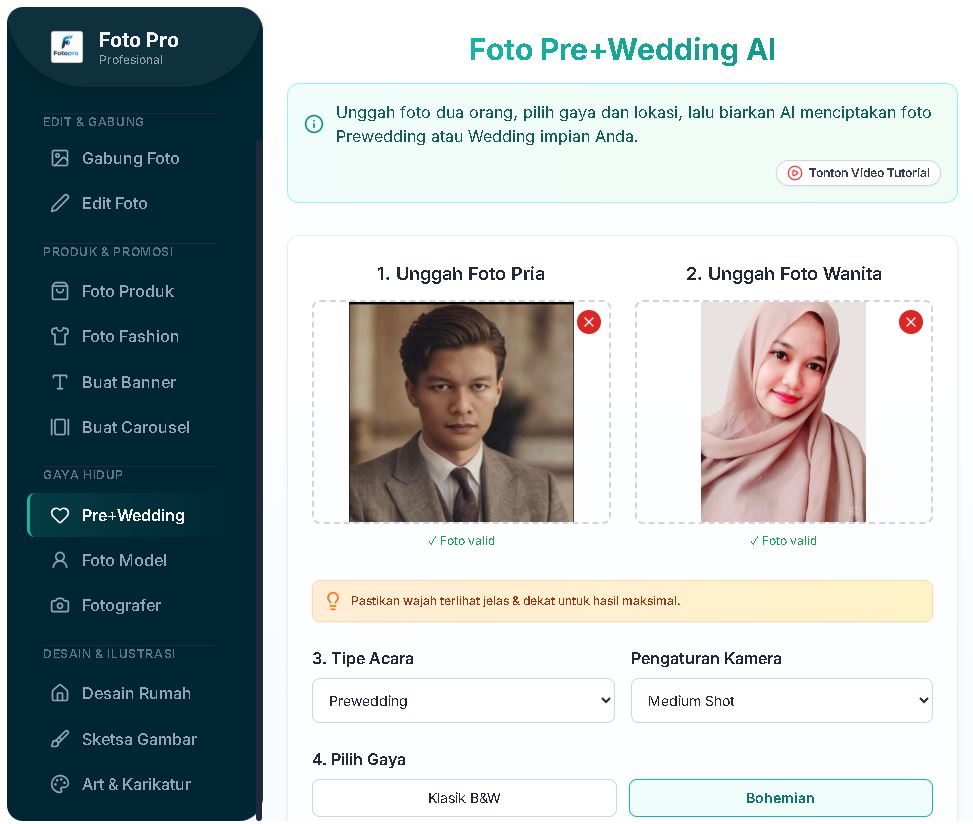This screenshot has width=973, height=824.
Task: Switch style to Klasik B&W
Action: [463, 797]
